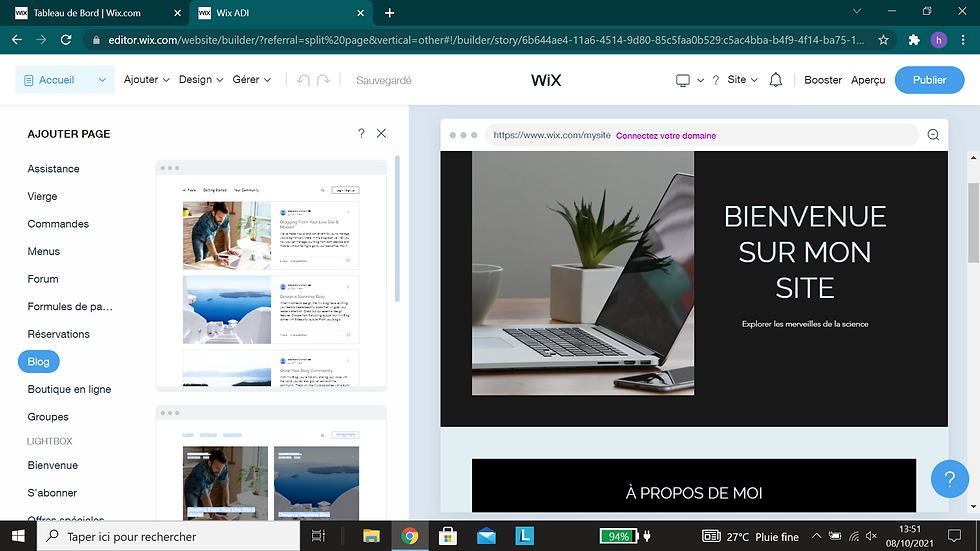The width and height of the screenshot is (980, 551).
Task: Select the Commandes page category
Action: click(58, 224)
